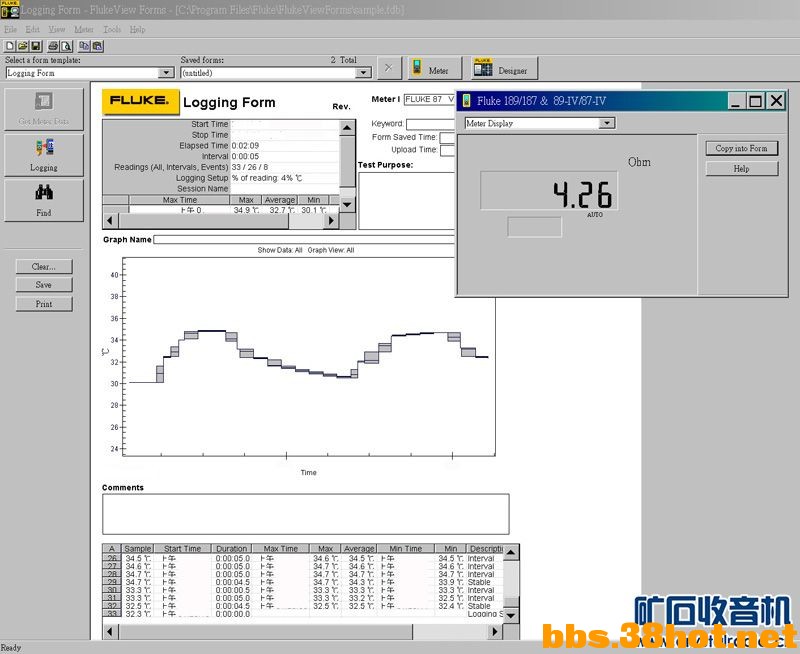Image resolution: width=800 pixels, height=654 pixels.
Task: Click left arrow of summary table horizontal scrollbar
Action: pyautogui.click(x=110, y=221)
